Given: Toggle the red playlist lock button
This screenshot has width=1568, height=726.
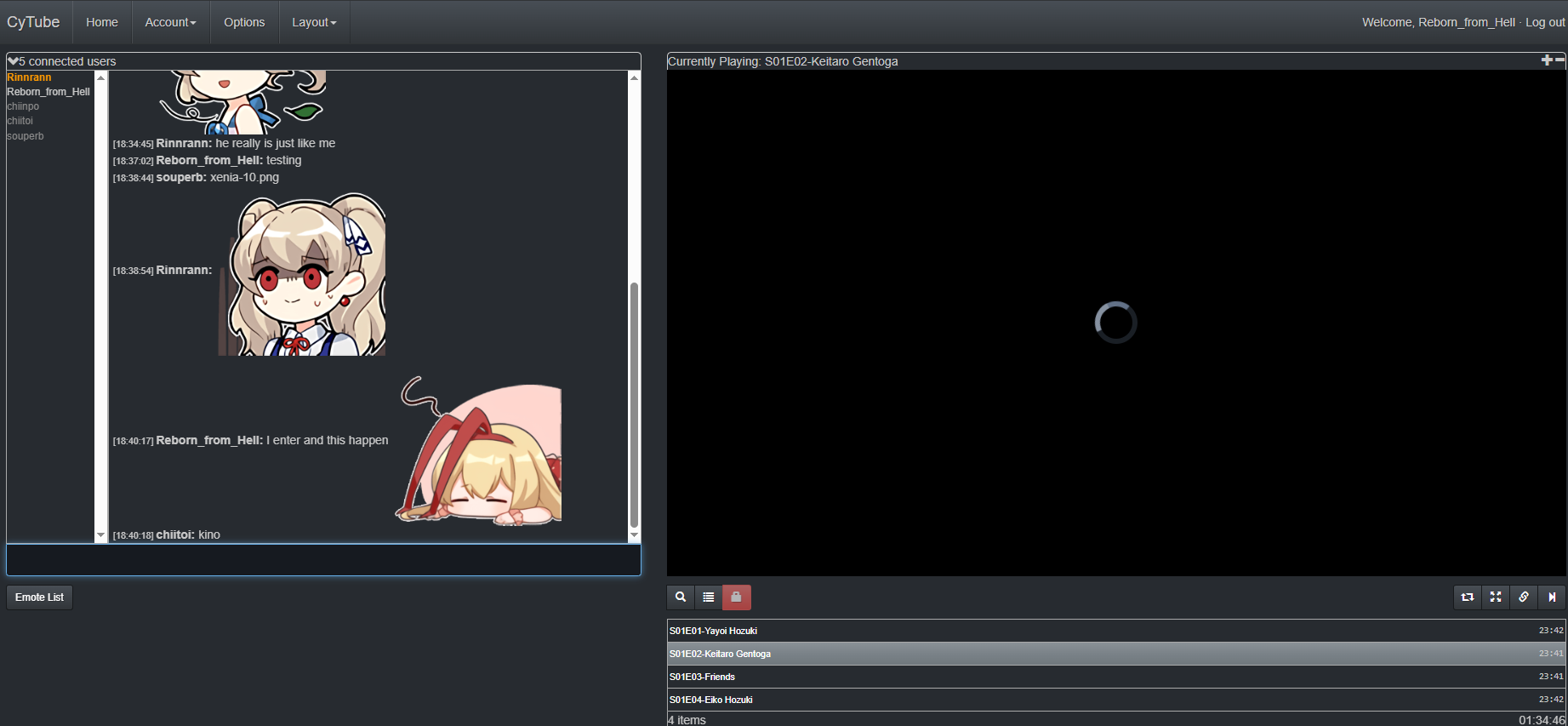Looking at the screenshot, I should [737, 597].
